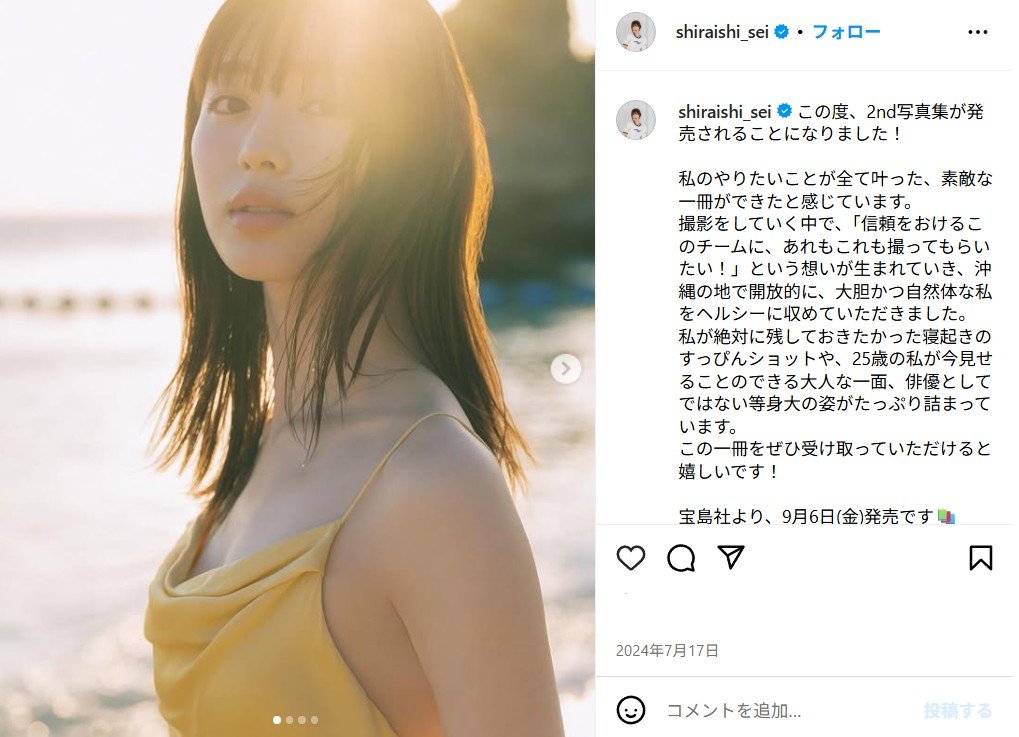
Task: Share the post with the paper plane icon
Action: pos(731,557)
